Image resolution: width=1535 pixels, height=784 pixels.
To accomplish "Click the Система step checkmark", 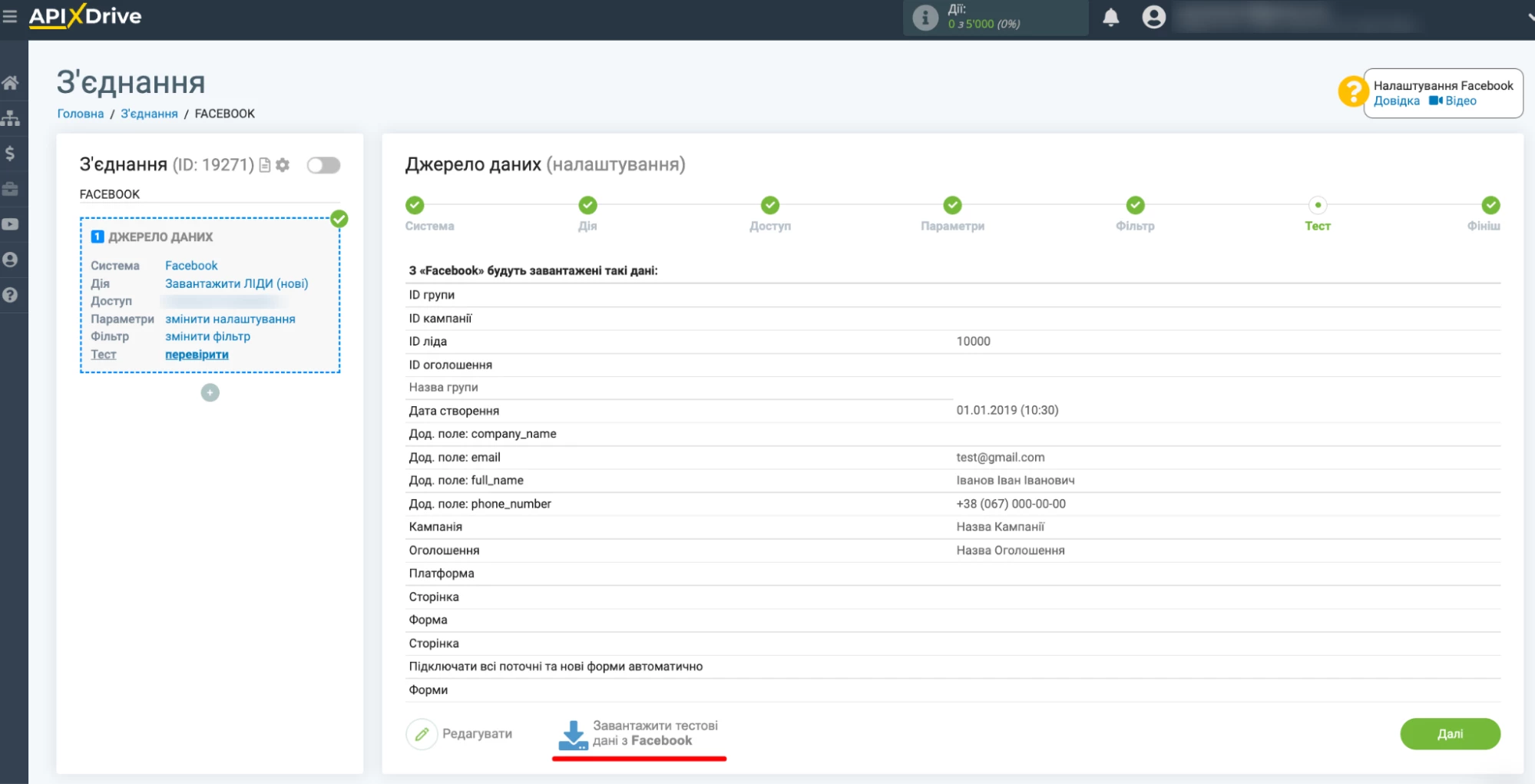I will click(415, 205).
